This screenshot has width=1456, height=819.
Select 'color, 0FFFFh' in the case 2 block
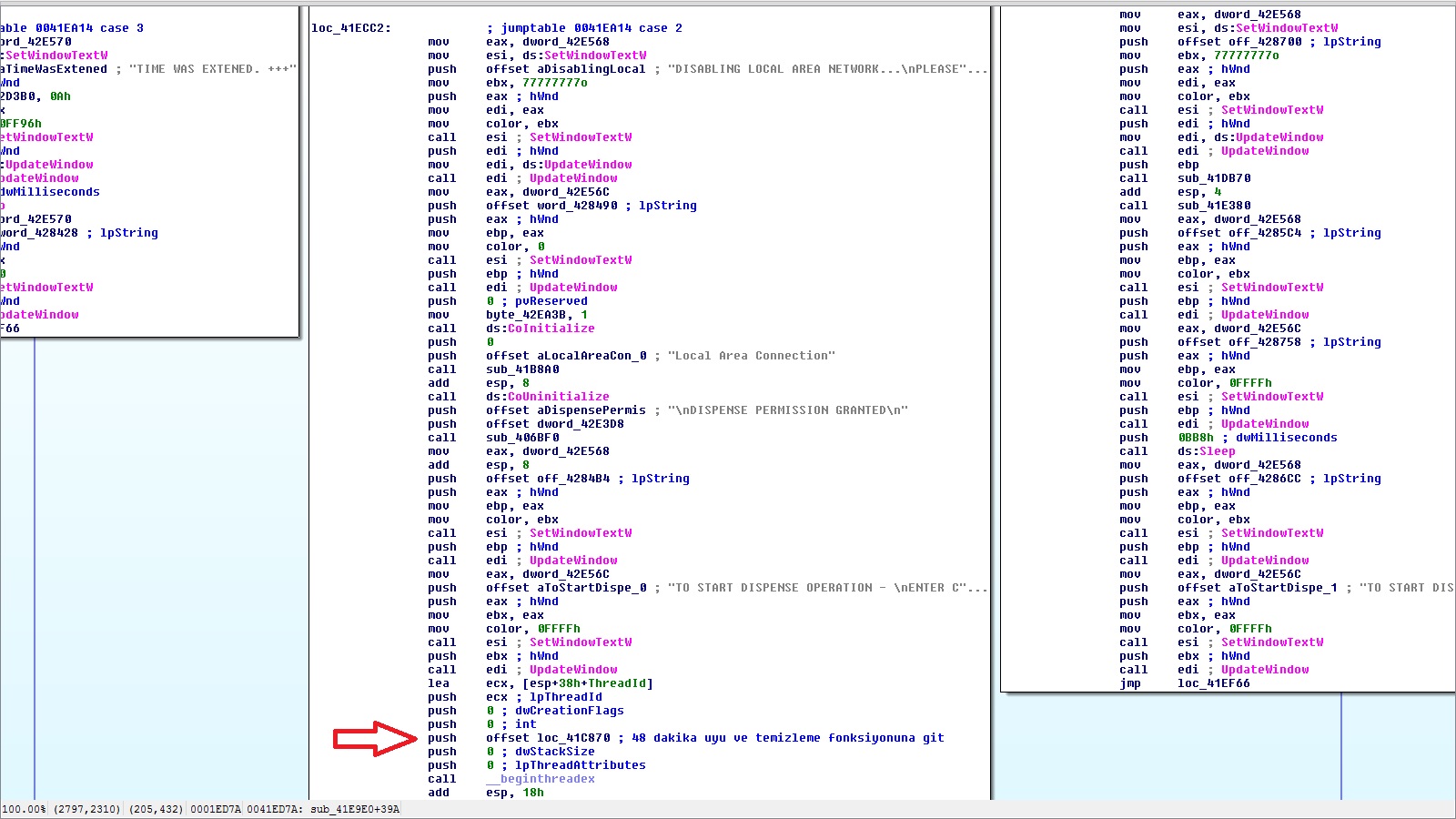click(x=533, y=629)
